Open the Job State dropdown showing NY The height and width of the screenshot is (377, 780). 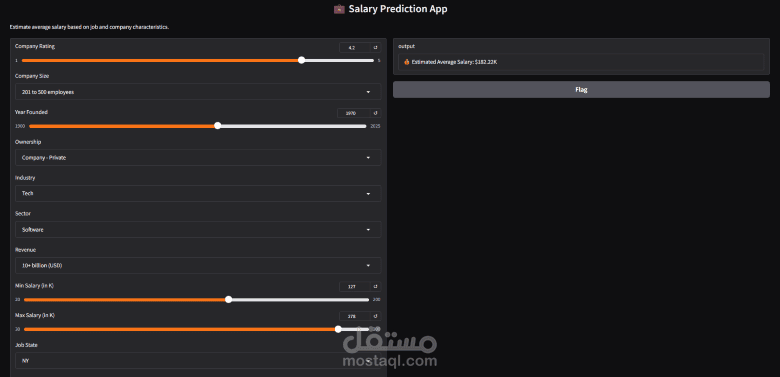(x=198, y=361)
